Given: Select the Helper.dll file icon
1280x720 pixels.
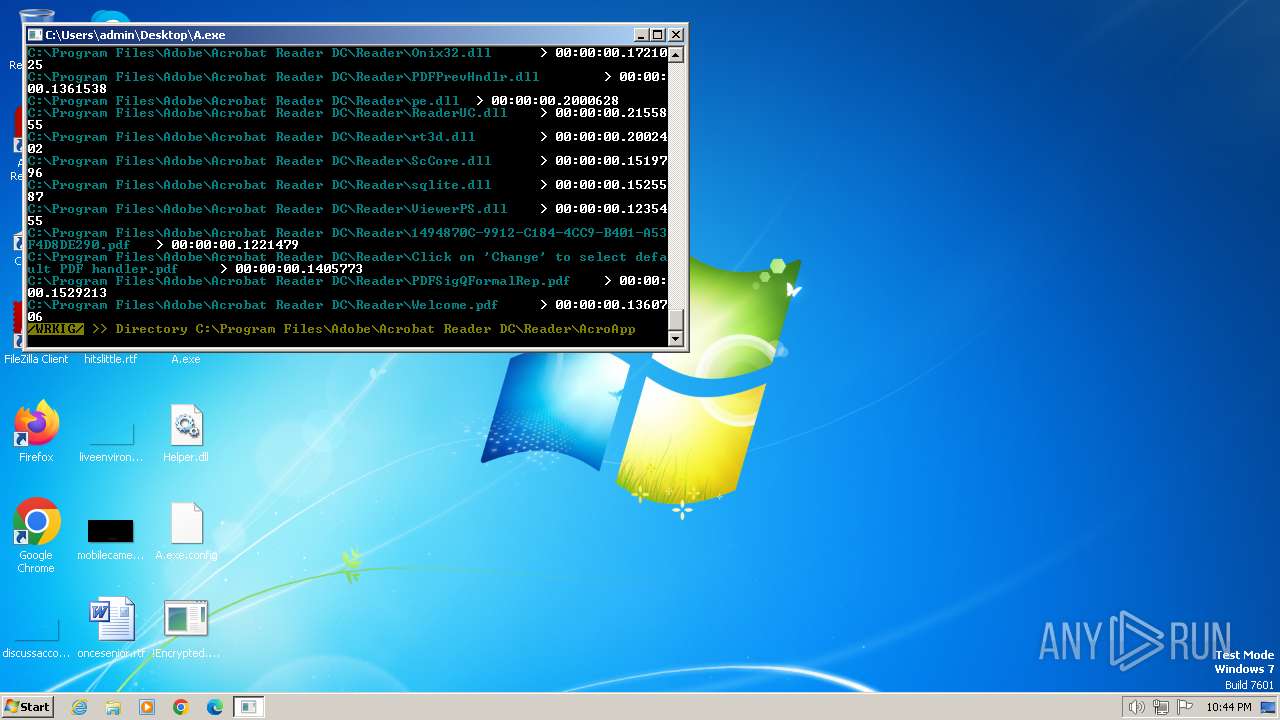Looking at the screenshot, I should 186,426.
